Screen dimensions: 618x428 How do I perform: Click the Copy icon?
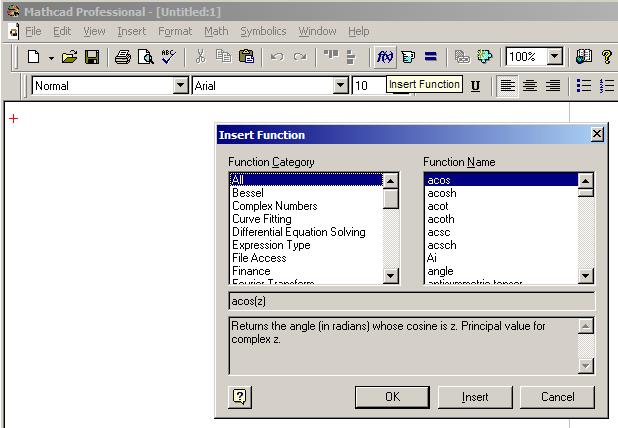(223, 56)
